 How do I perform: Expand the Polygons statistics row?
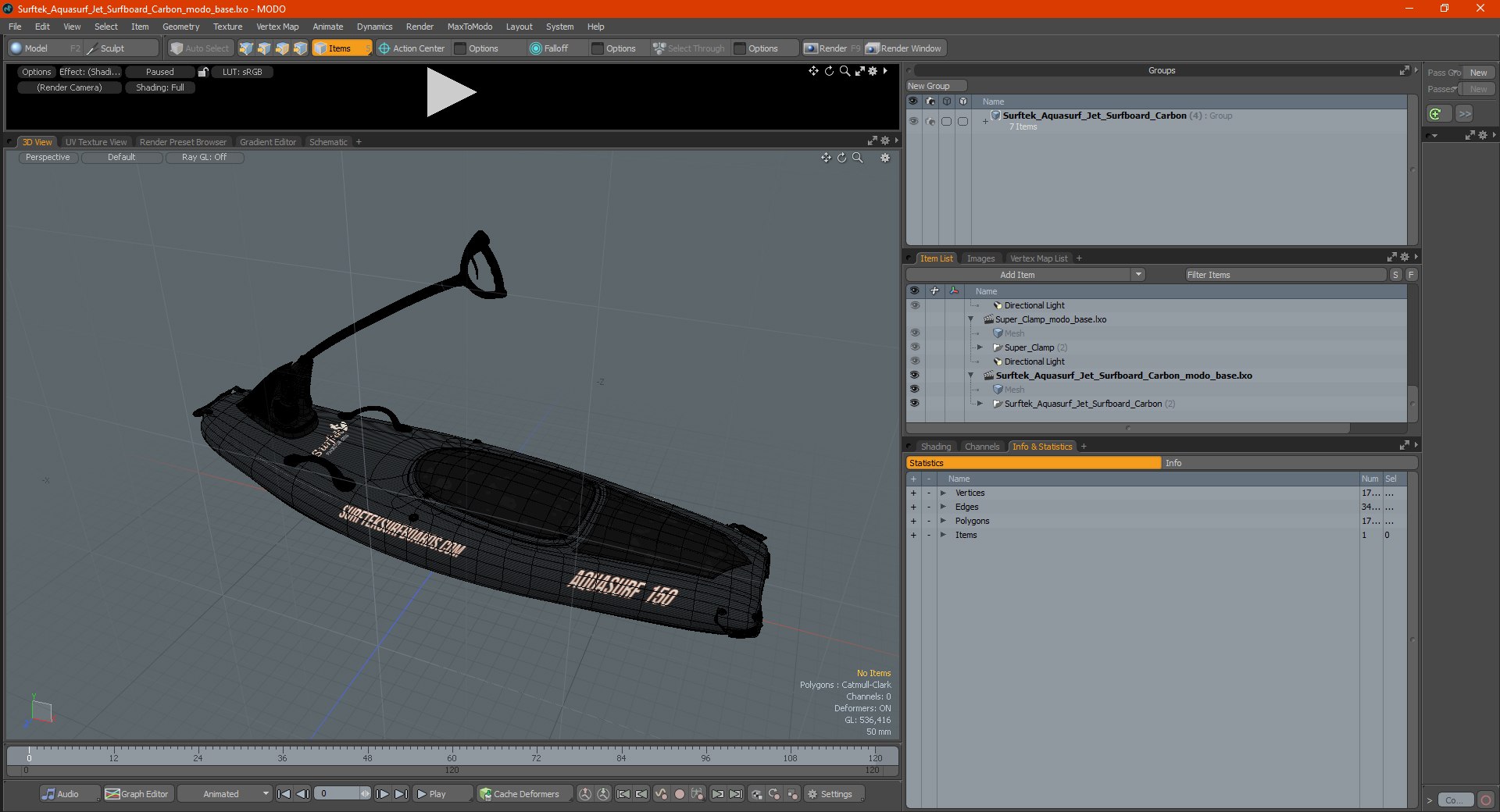(x=943, y=521)
